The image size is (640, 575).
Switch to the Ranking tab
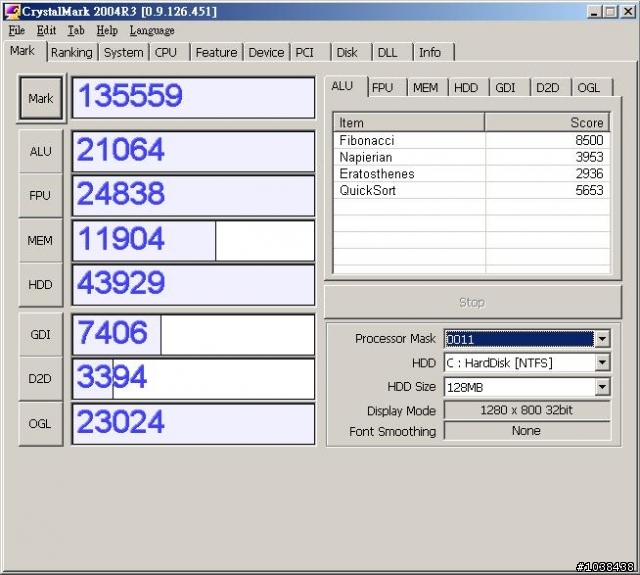[72, 53]
